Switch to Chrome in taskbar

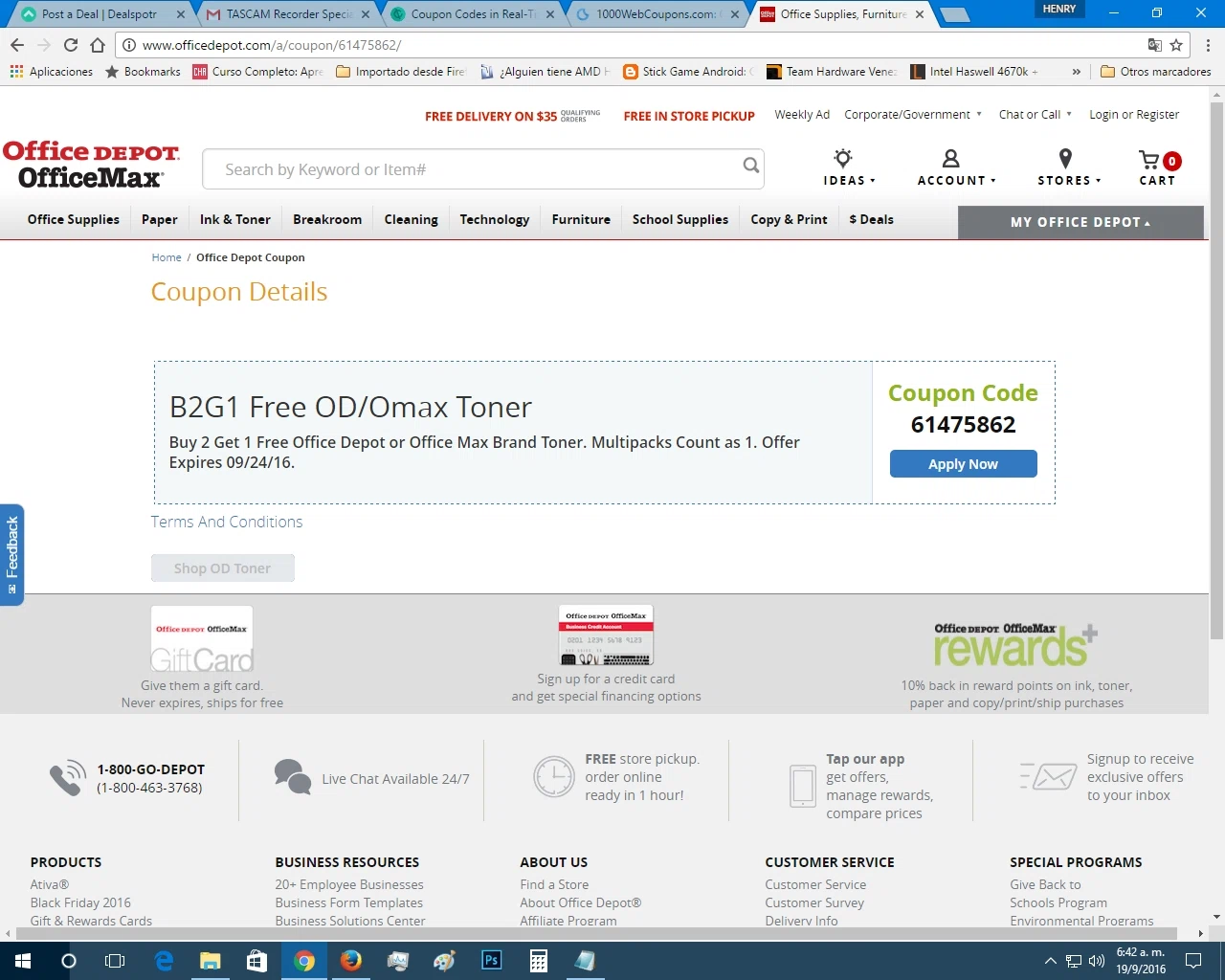tap(304, 961)
